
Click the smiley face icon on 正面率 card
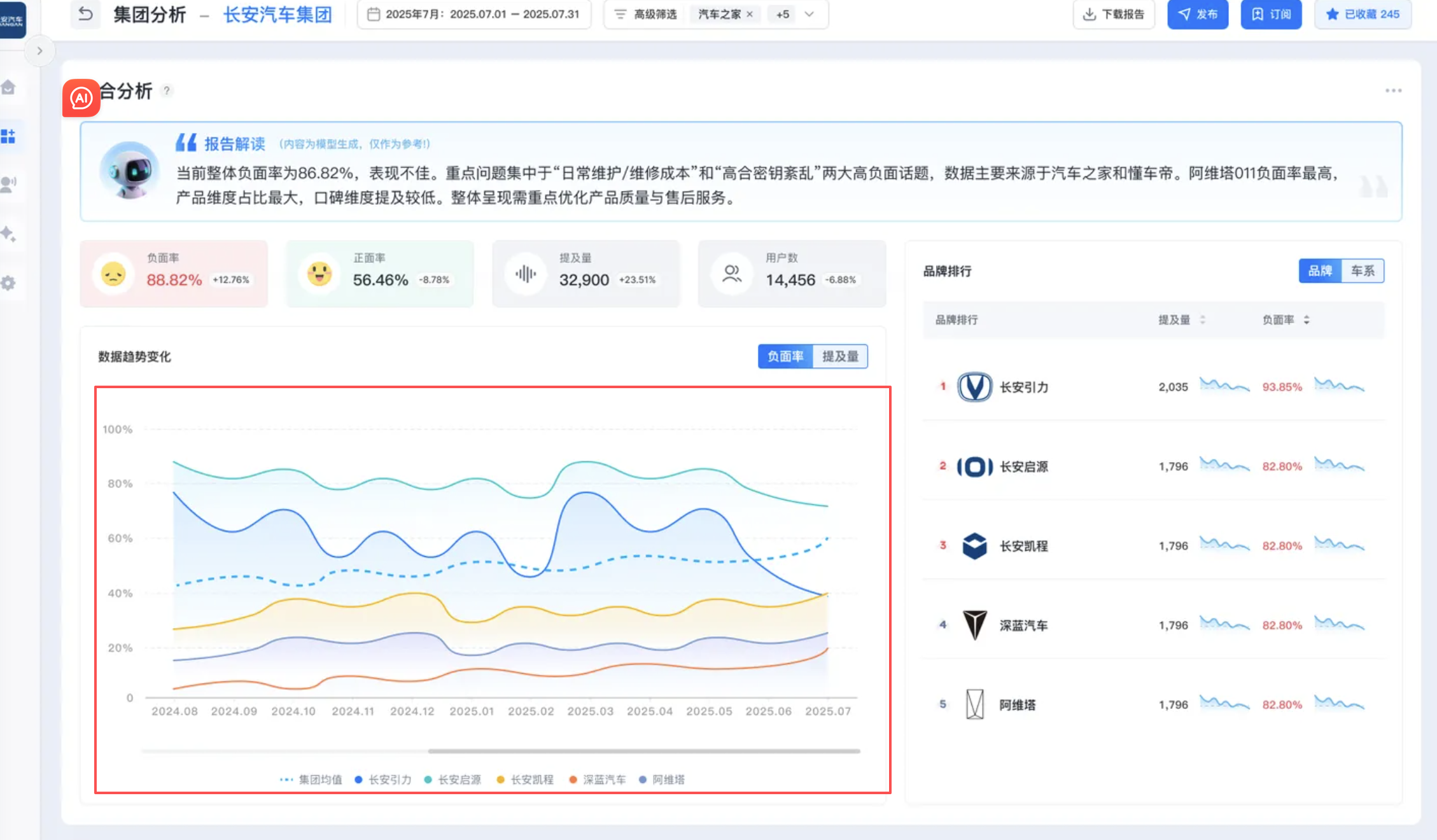point(319,274)
